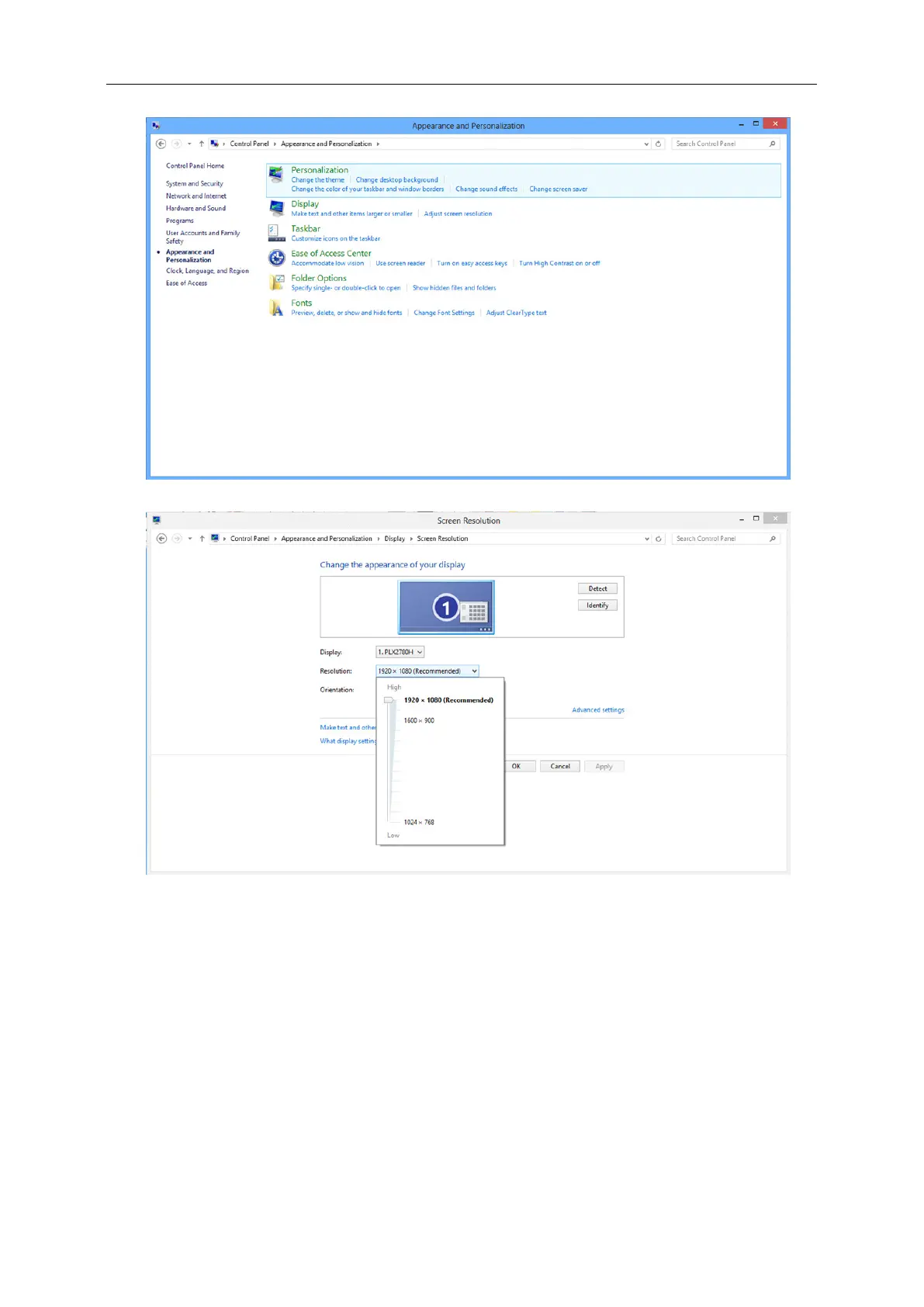Click the Ease of Access Center icon
This screenshot has width=924, height=1307.
click(x=276, y=258)
